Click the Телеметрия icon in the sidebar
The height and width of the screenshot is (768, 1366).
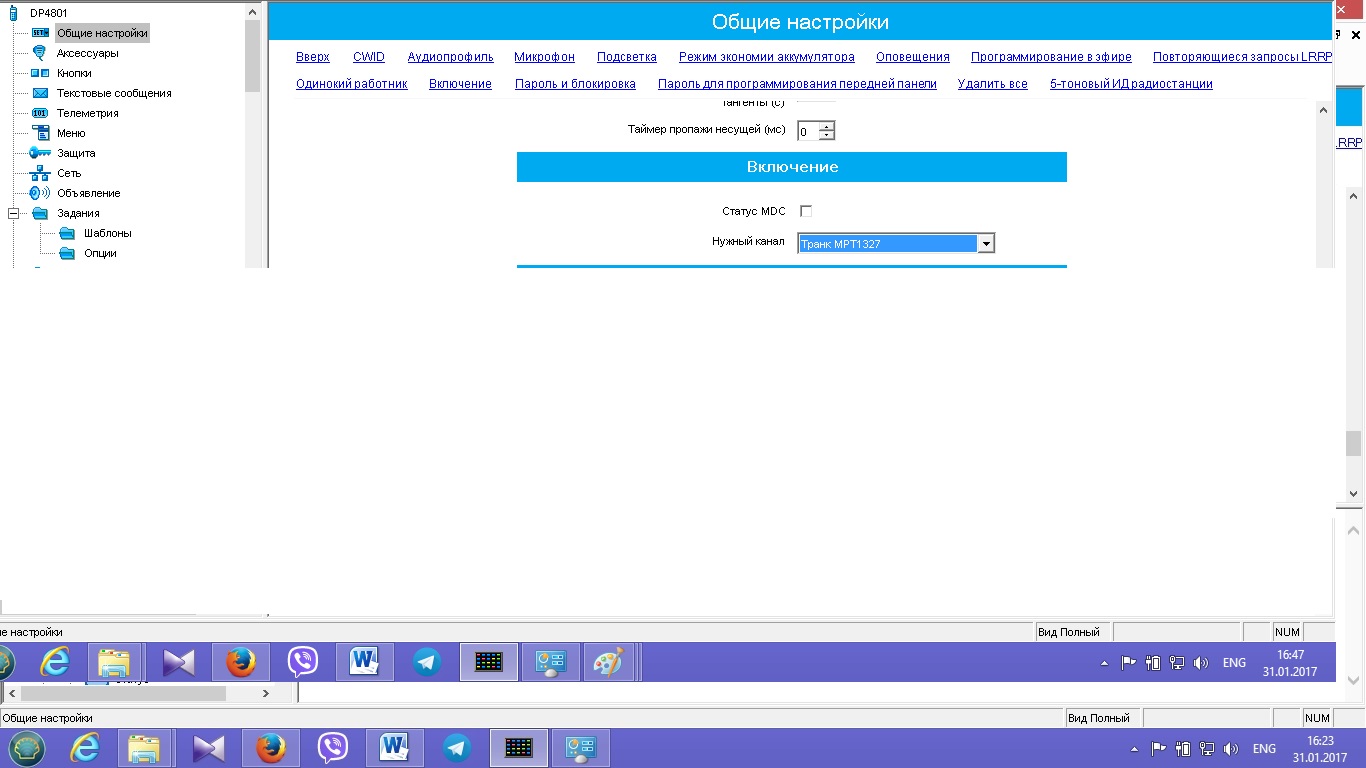(x=40, y=113)
